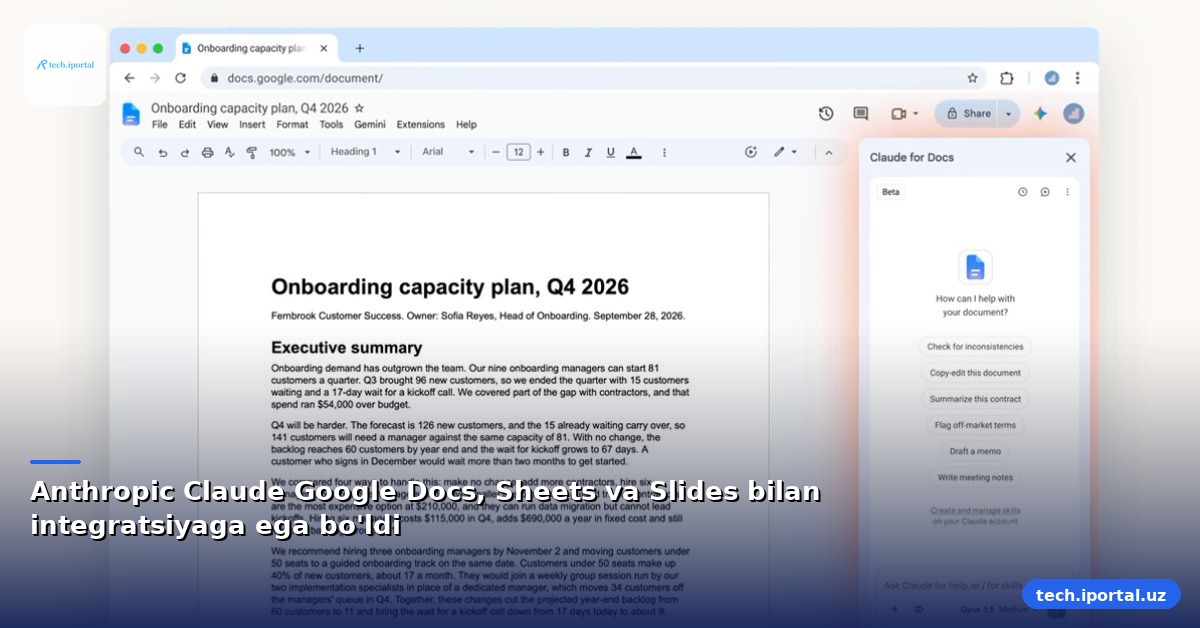Open the Format menu

pyautogui.click(x=292, y=125)
